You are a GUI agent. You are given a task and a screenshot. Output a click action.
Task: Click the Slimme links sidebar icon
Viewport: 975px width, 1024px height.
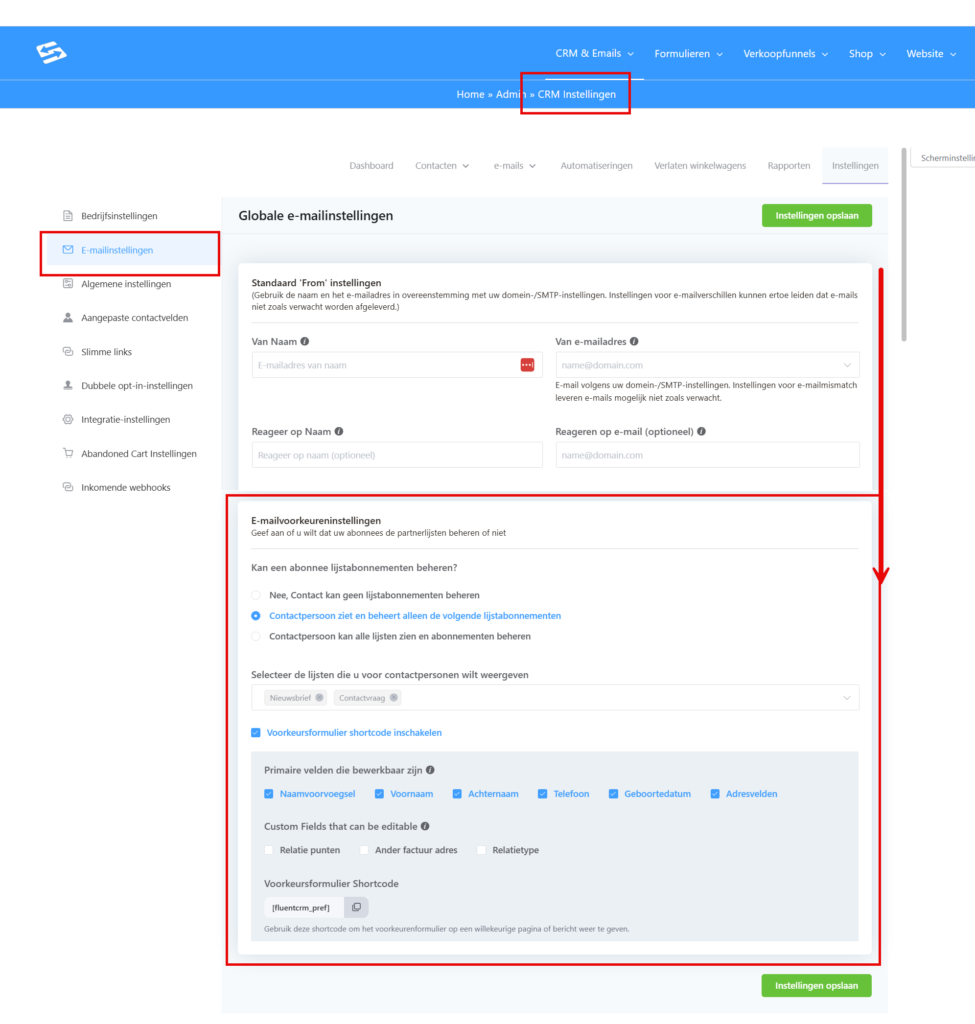[x=68, y=352]
